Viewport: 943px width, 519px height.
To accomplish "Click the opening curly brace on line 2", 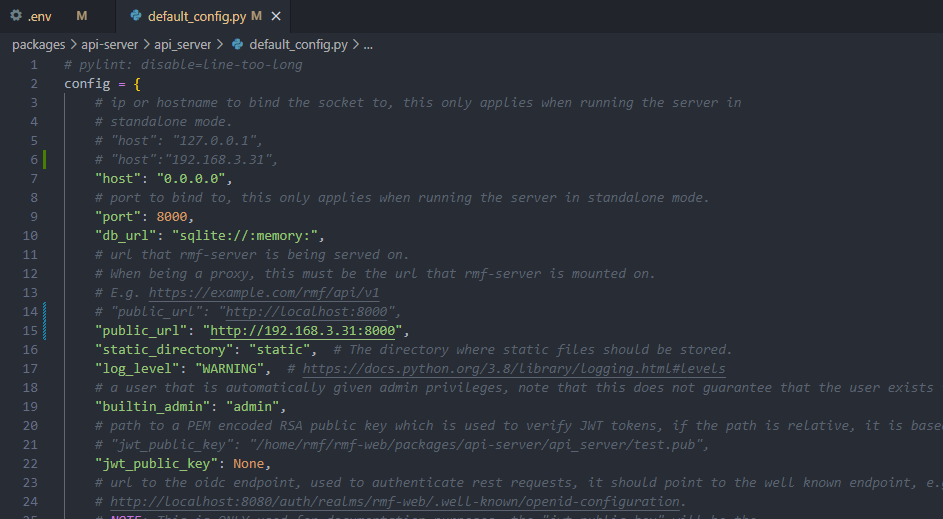I will click(137, 84).
